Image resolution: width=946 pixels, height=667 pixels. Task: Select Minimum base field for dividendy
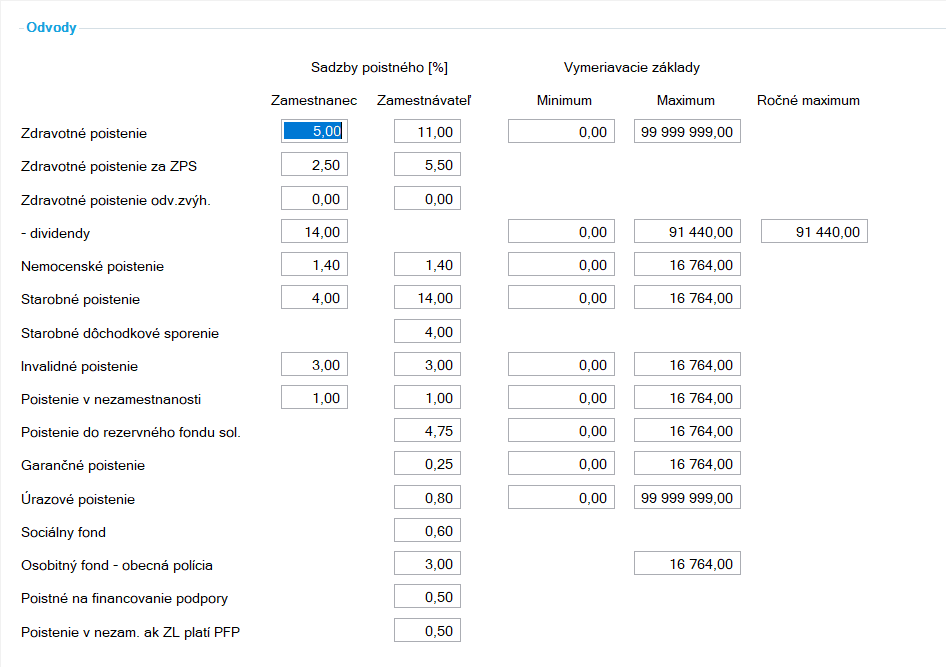[x=561, y=232]
